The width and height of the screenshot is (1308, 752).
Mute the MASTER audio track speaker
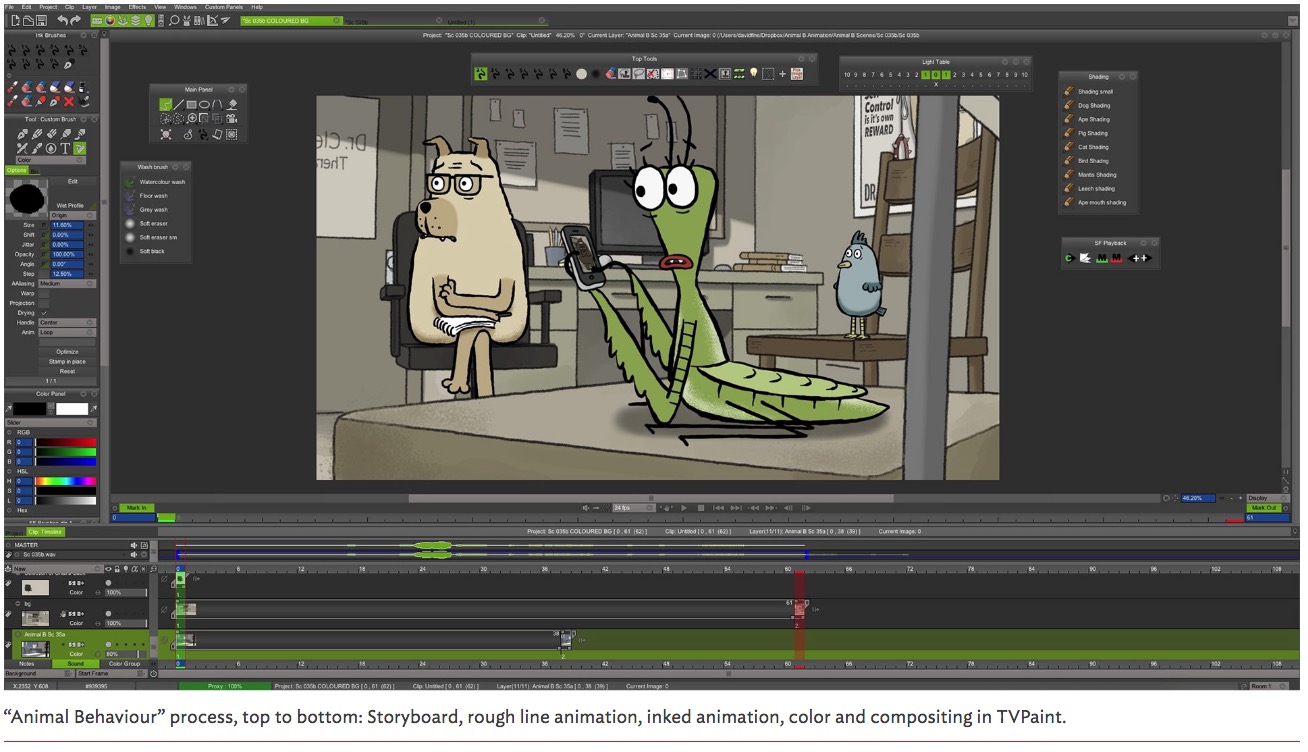point(134,545)
